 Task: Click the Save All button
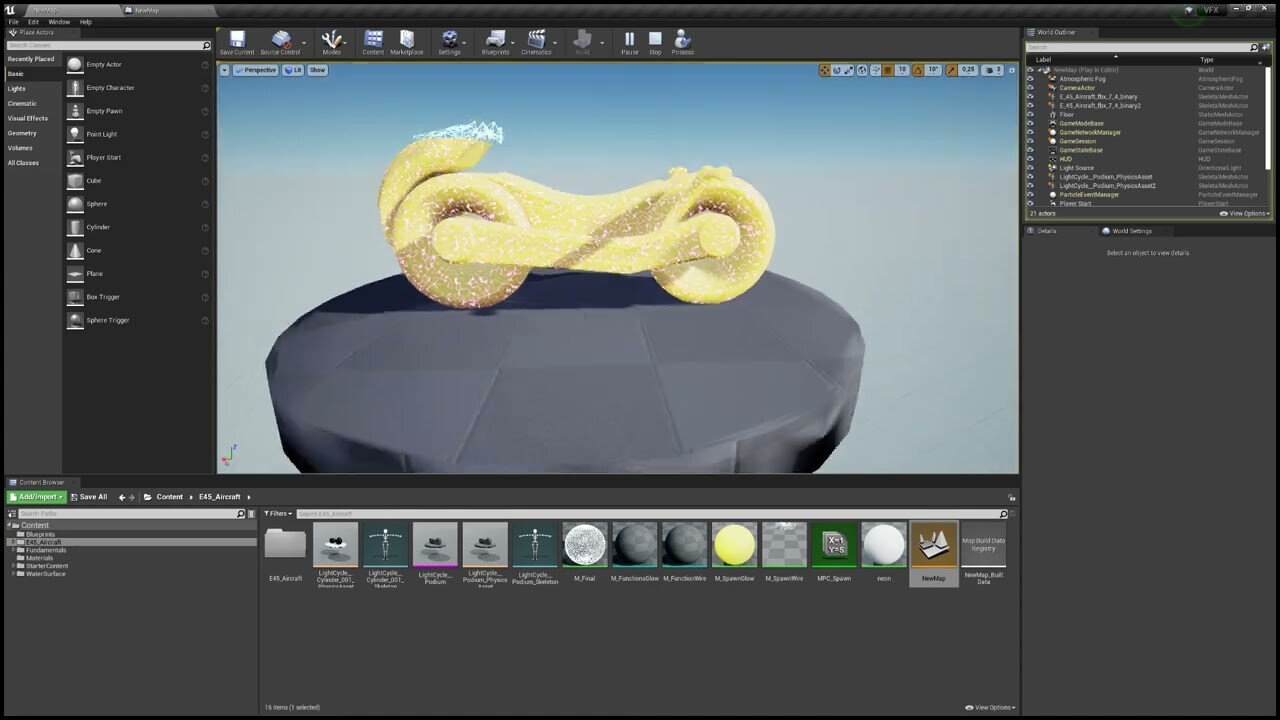(90, 496)
